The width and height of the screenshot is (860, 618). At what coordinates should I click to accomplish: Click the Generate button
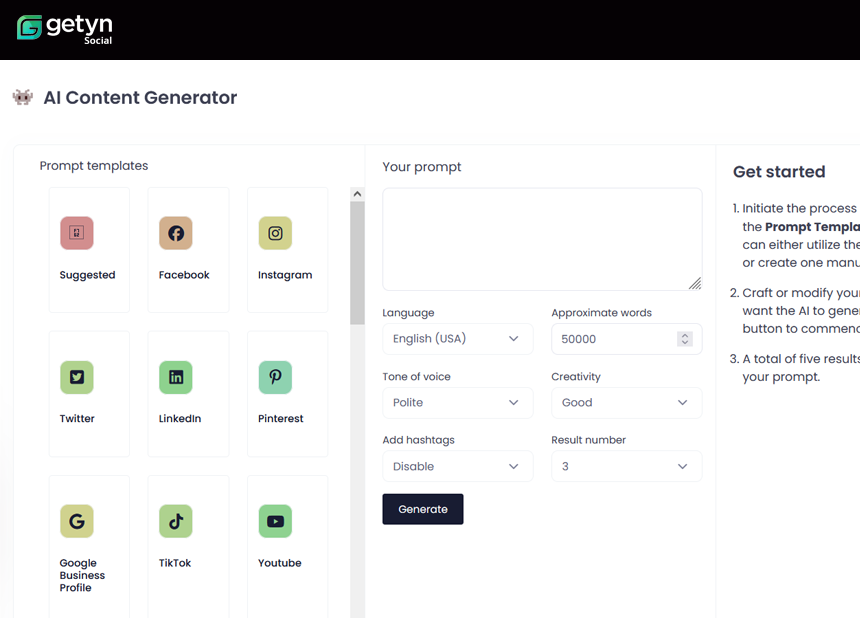click(x=422, y=509)
